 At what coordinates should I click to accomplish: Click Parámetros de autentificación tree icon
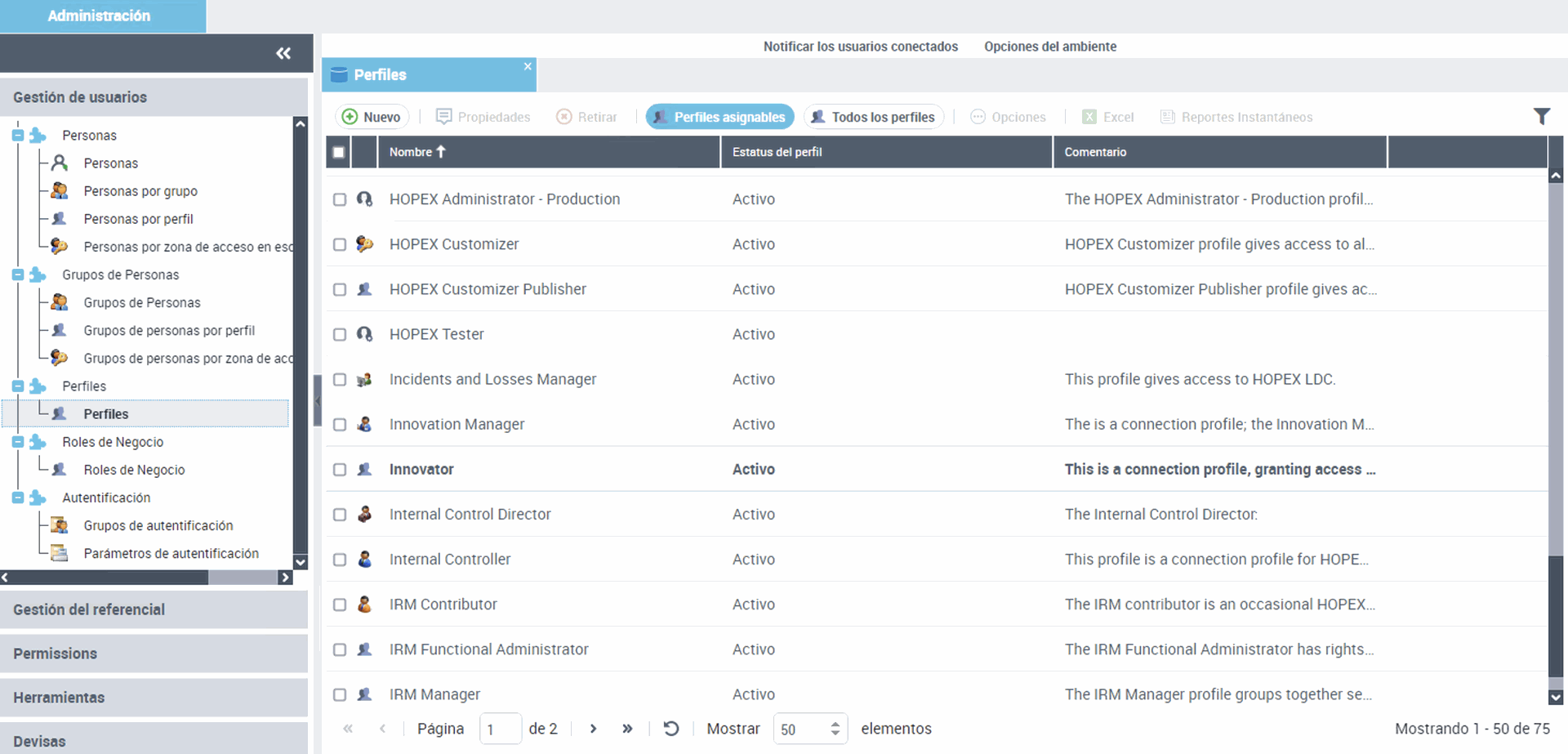(59, 553)
